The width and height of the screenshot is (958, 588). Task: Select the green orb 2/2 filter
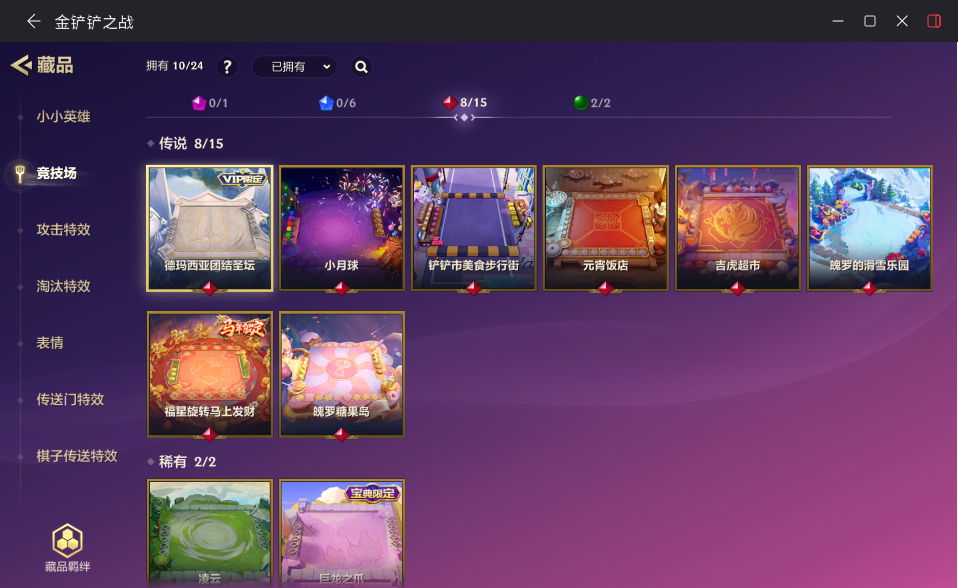592,103
